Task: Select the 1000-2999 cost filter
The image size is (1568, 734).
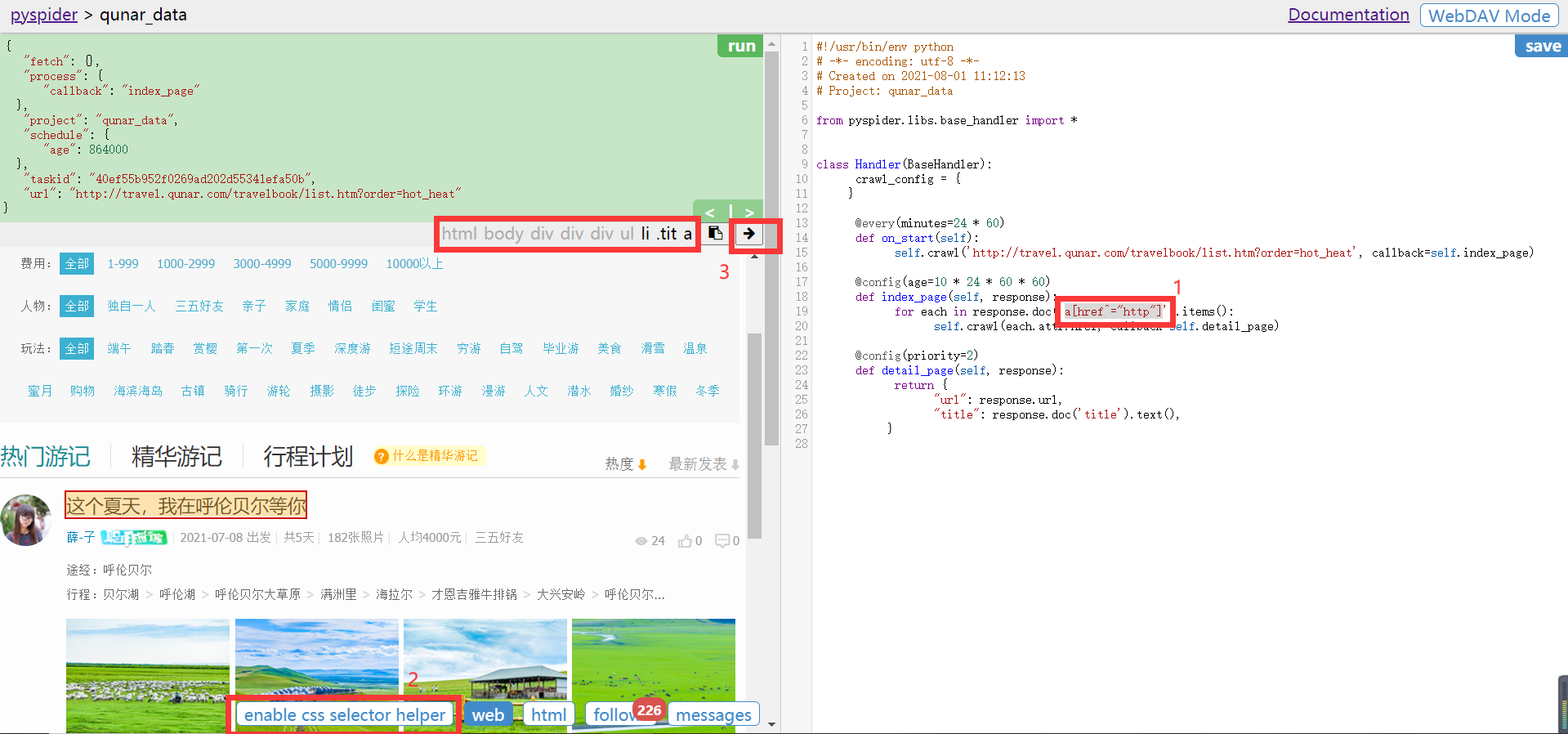Action: [x=185, y=264]
